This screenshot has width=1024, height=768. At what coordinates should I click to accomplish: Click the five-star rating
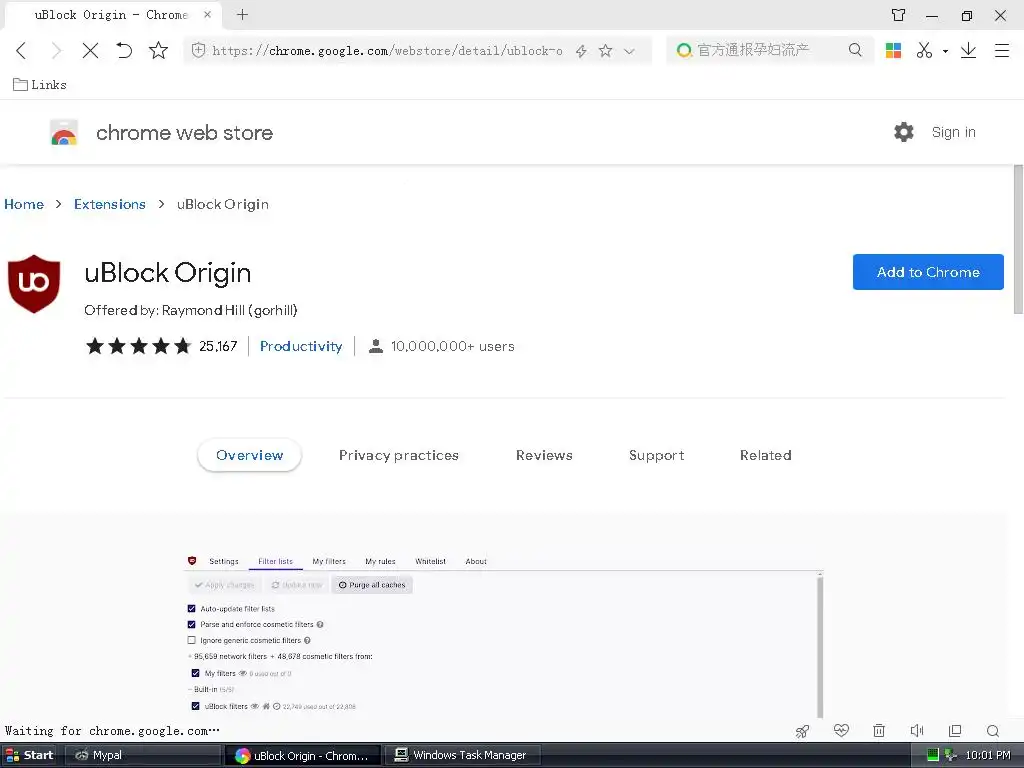click(138, 346)
